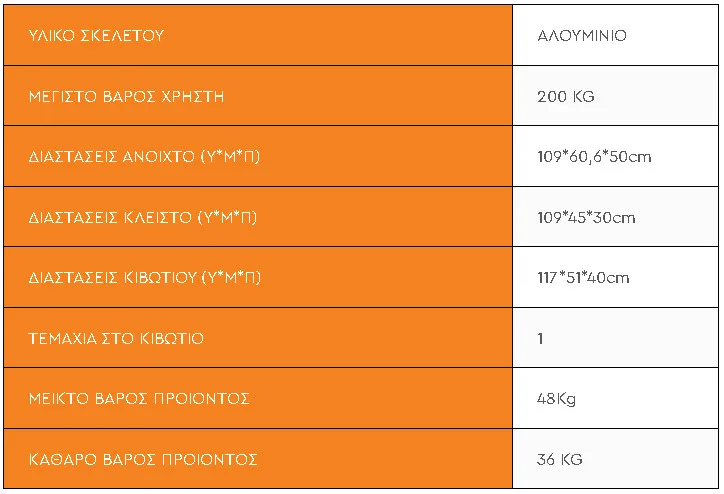Select the 36 KG weight value
This screenshot has height=494, width=724.
559,459
